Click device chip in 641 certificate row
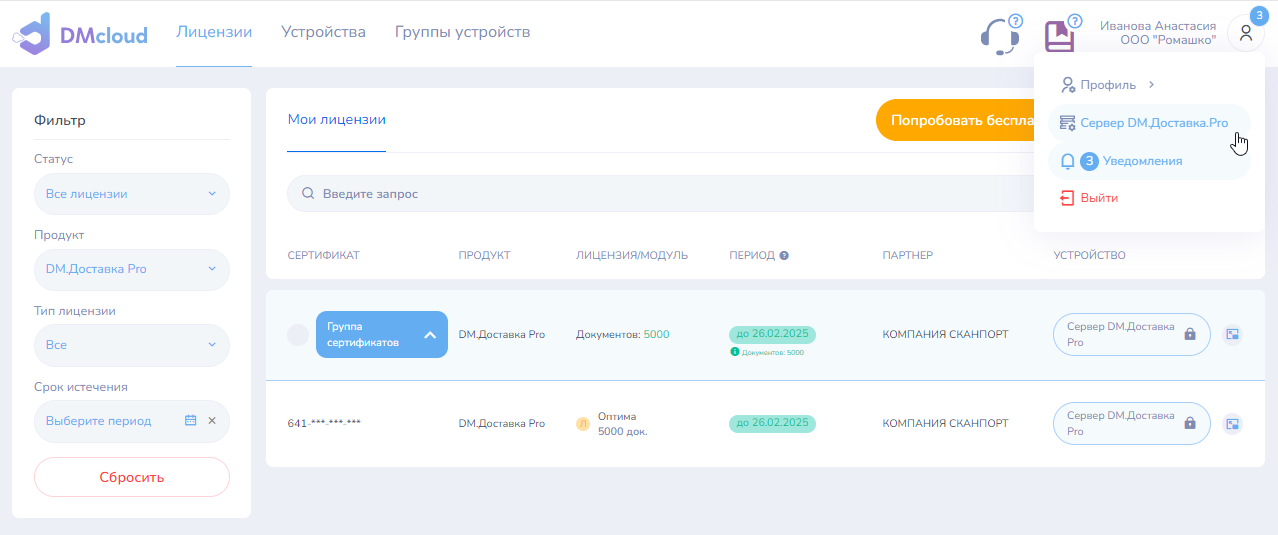The image size is (1278, 535). pos(1131,423)
